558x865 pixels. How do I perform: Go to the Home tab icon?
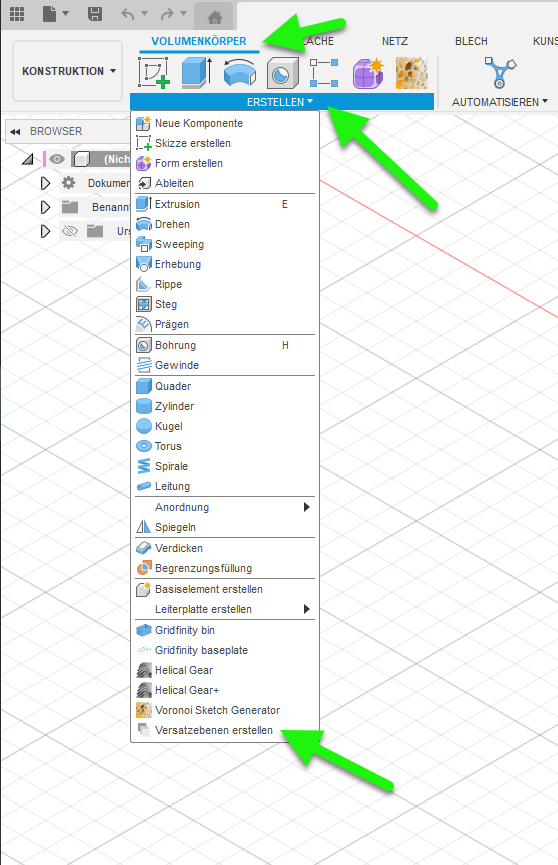coord(215,18)
